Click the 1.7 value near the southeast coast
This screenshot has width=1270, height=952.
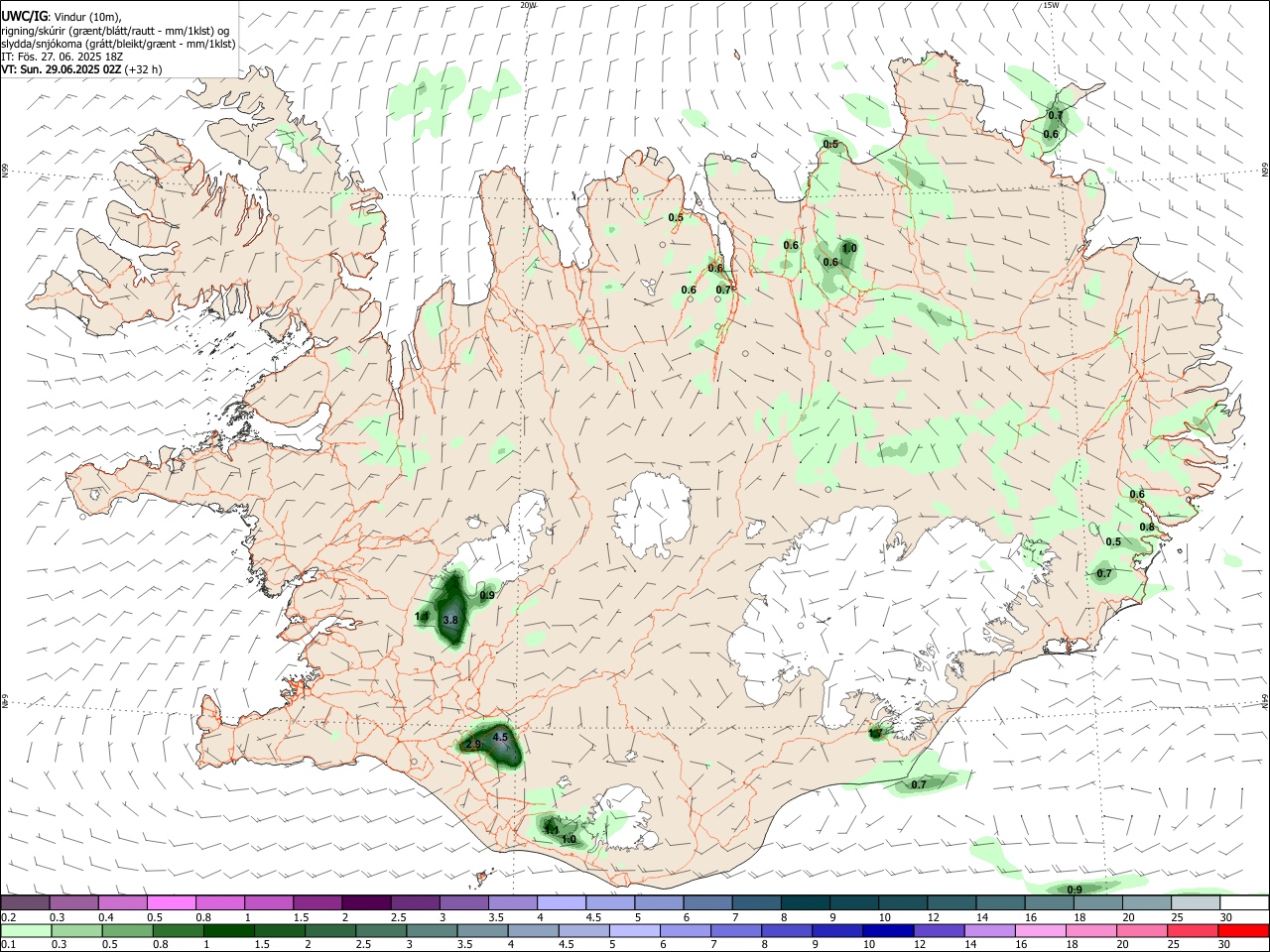click(x=875, y=734)
